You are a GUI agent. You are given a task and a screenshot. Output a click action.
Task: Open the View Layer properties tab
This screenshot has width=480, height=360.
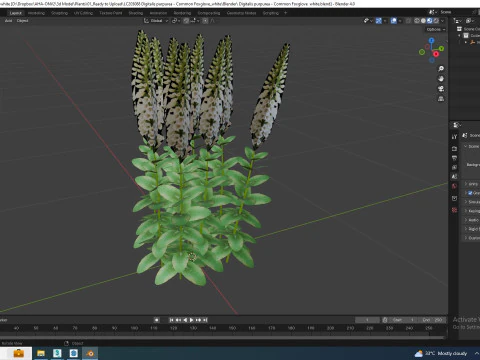click(454, 167)
